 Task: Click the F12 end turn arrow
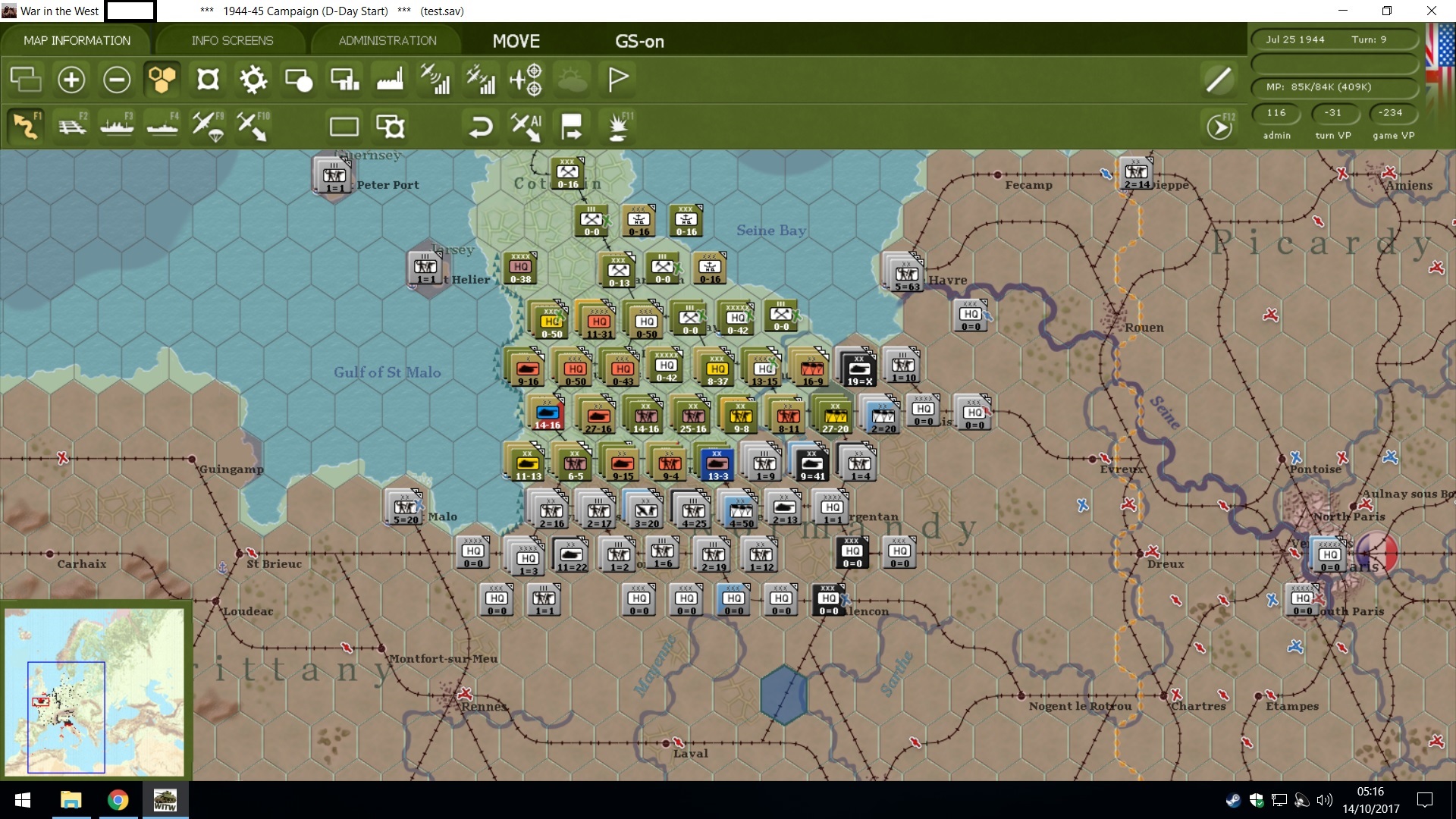pyautogui.click(x=1219, y=127)
